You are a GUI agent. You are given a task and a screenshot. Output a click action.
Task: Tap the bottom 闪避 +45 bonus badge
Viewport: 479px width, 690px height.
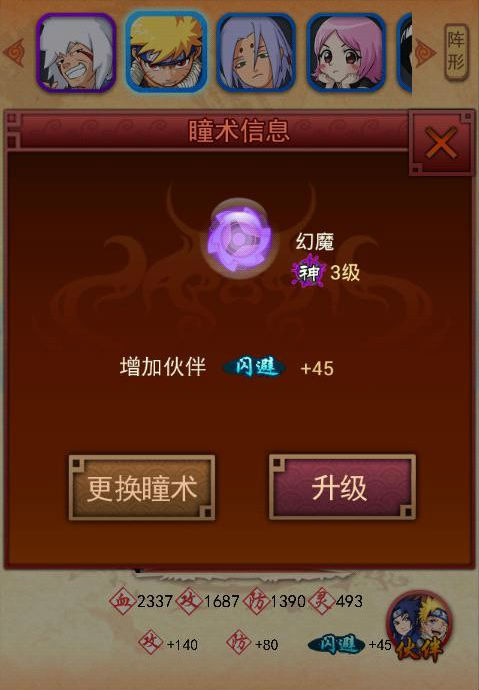pyautogui.click(x=336, y=644)
